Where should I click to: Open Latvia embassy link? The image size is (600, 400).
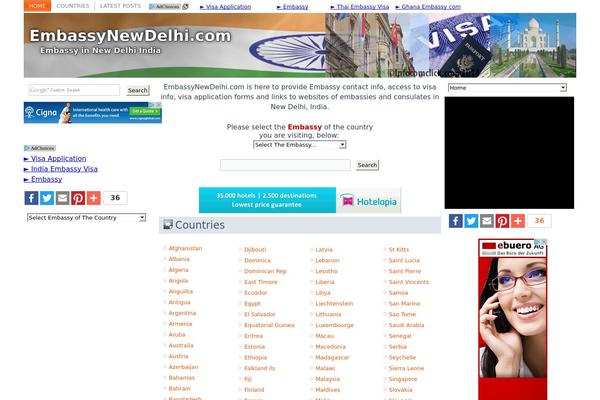pyautogui.click(x=324, y=250)
